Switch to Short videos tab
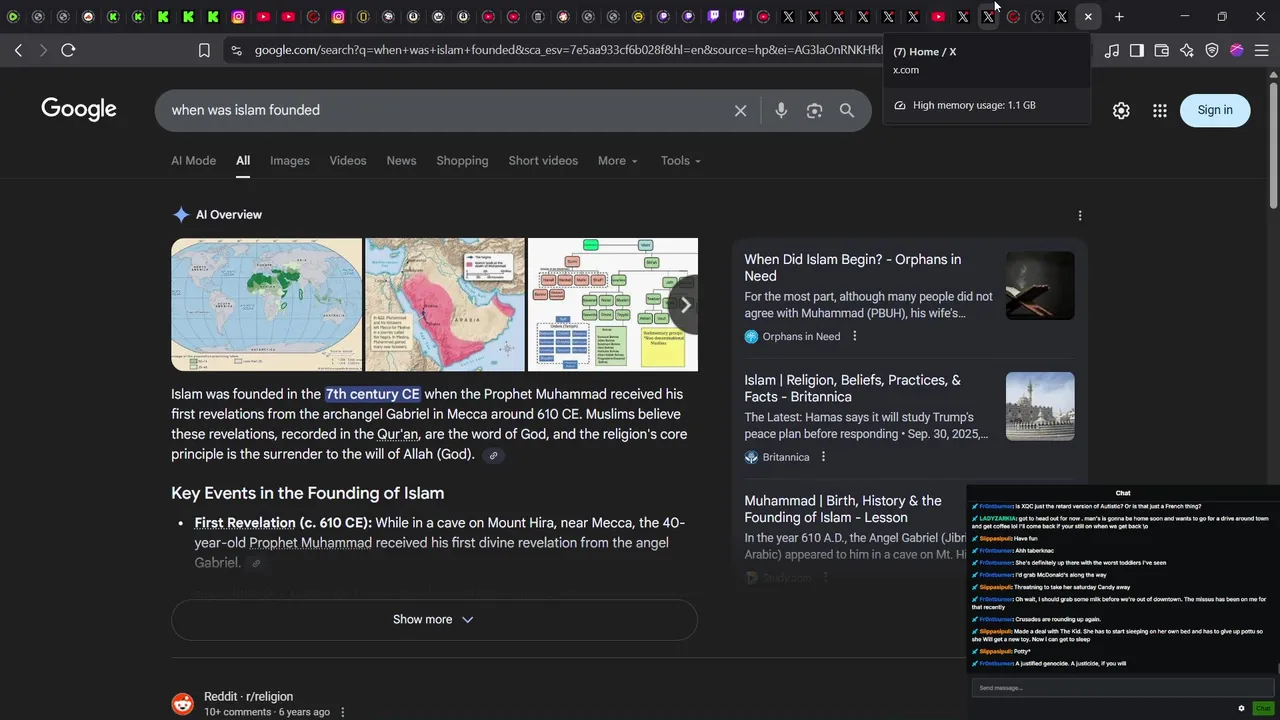This screenshot has height=720, width=1280. 543,161
